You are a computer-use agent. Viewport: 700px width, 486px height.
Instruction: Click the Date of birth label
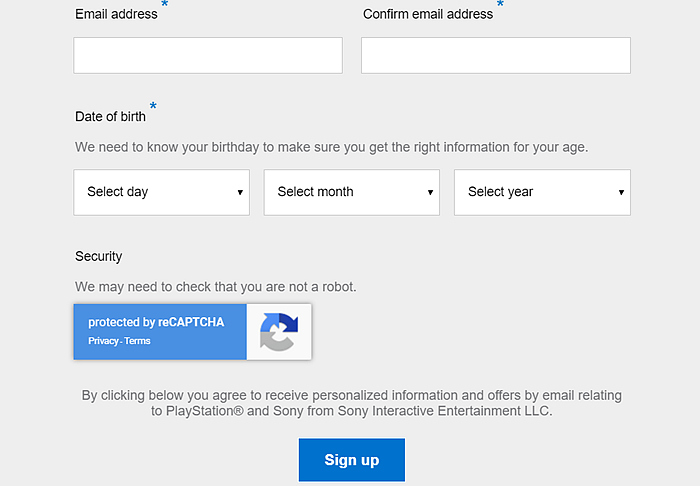click(x=110, y=116)
